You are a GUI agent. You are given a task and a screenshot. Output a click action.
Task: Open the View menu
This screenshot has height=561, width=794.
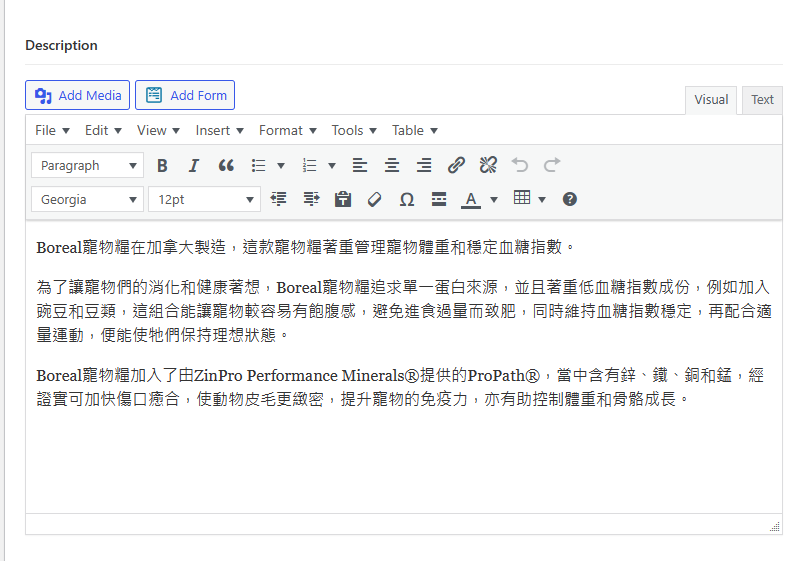click(158, 131)
